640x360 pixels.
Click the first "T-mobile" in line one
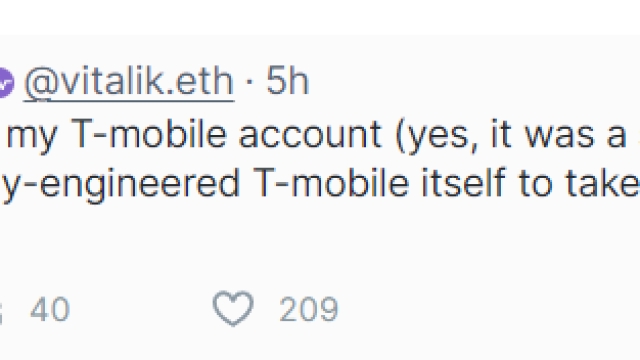(149, 134)
